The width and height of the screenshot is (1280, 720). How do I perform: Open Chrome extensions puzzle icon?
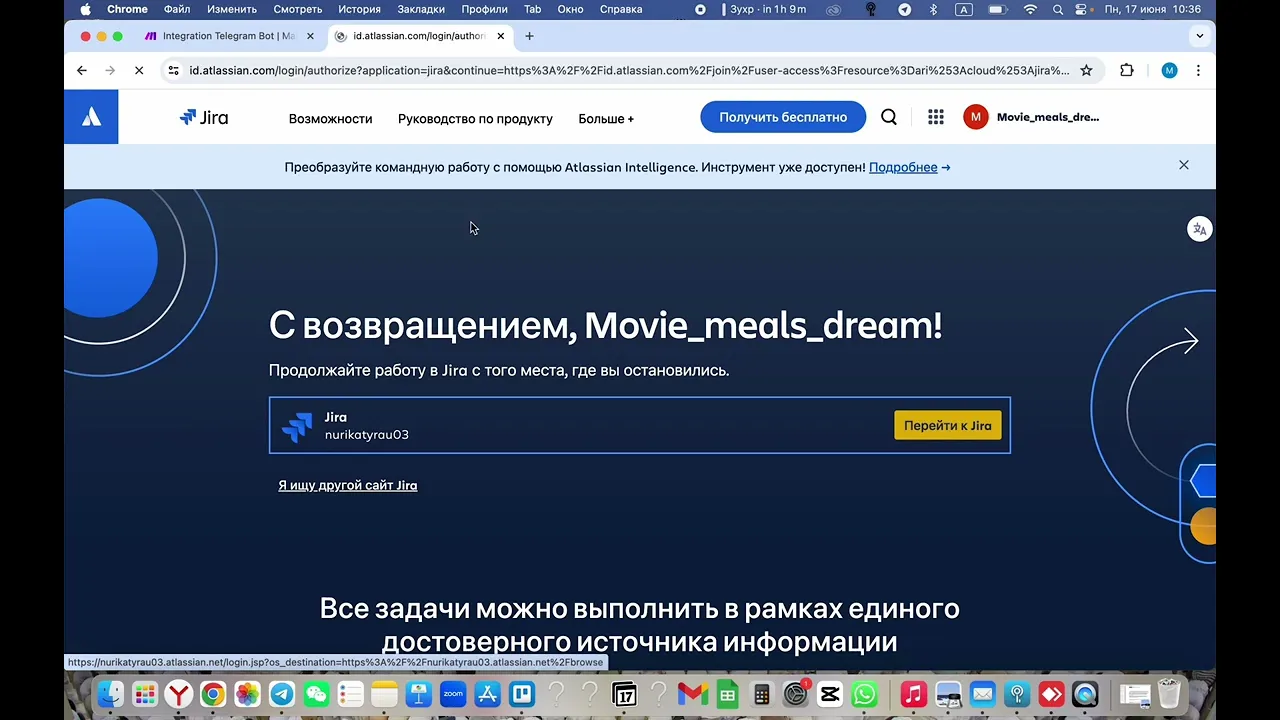[1127, 70]
